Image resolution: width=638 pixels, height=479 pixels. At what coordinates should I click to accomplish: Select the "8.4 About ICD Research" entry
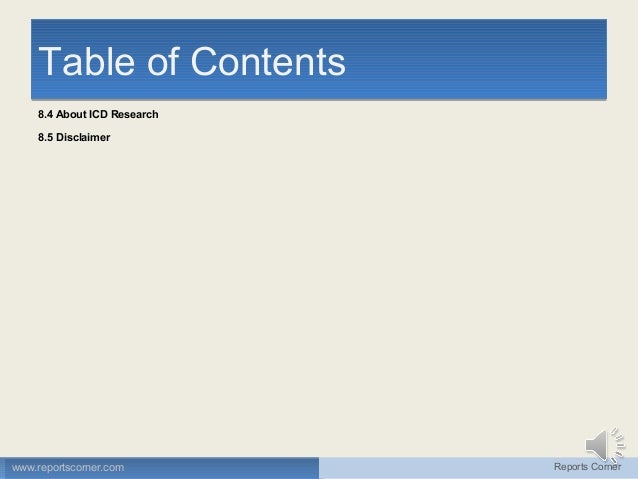pos(98,114)
